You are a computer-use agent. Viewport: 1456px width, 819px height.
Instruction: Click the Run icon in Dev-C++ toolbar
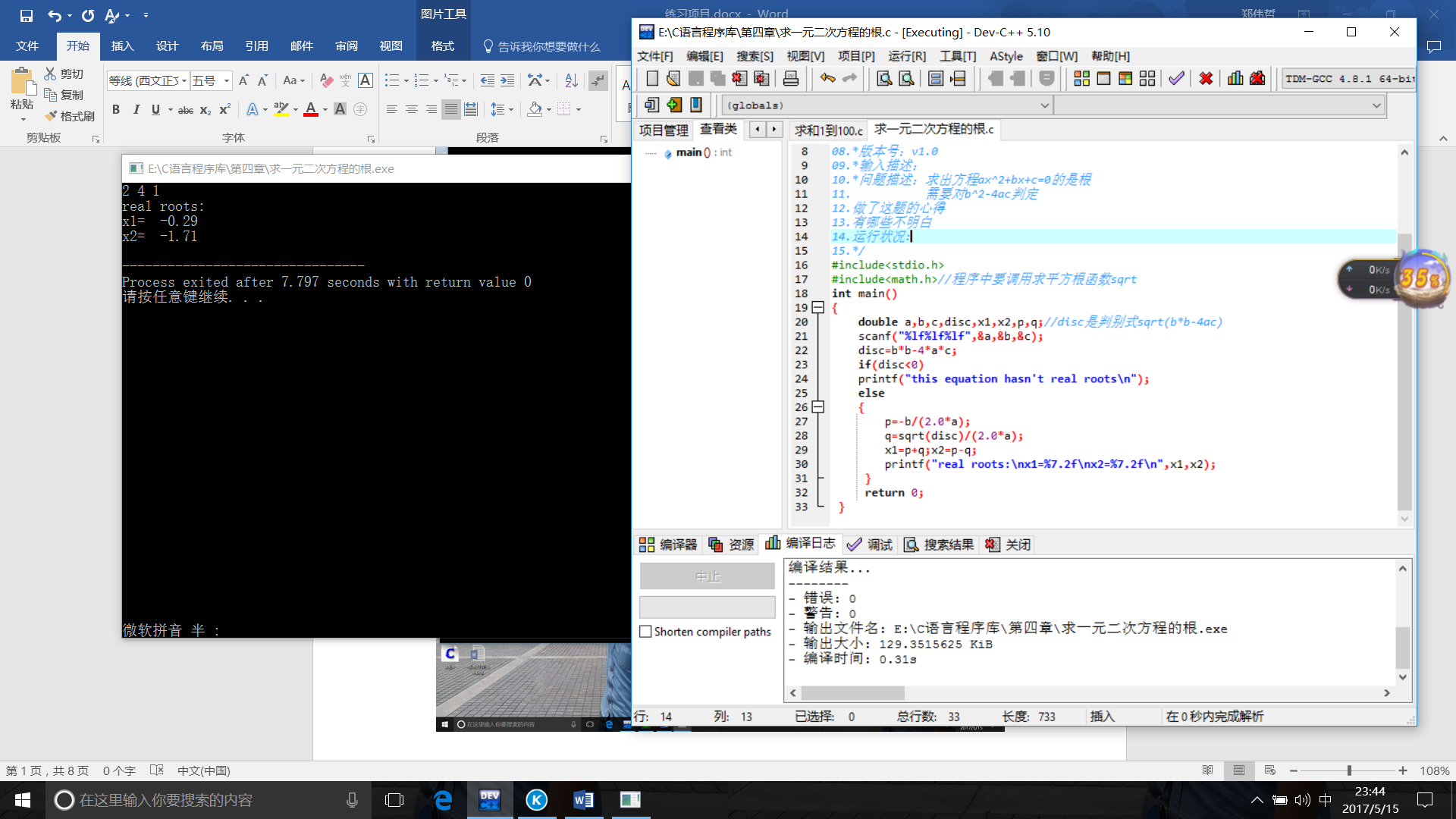click(x=1104, y=78)
